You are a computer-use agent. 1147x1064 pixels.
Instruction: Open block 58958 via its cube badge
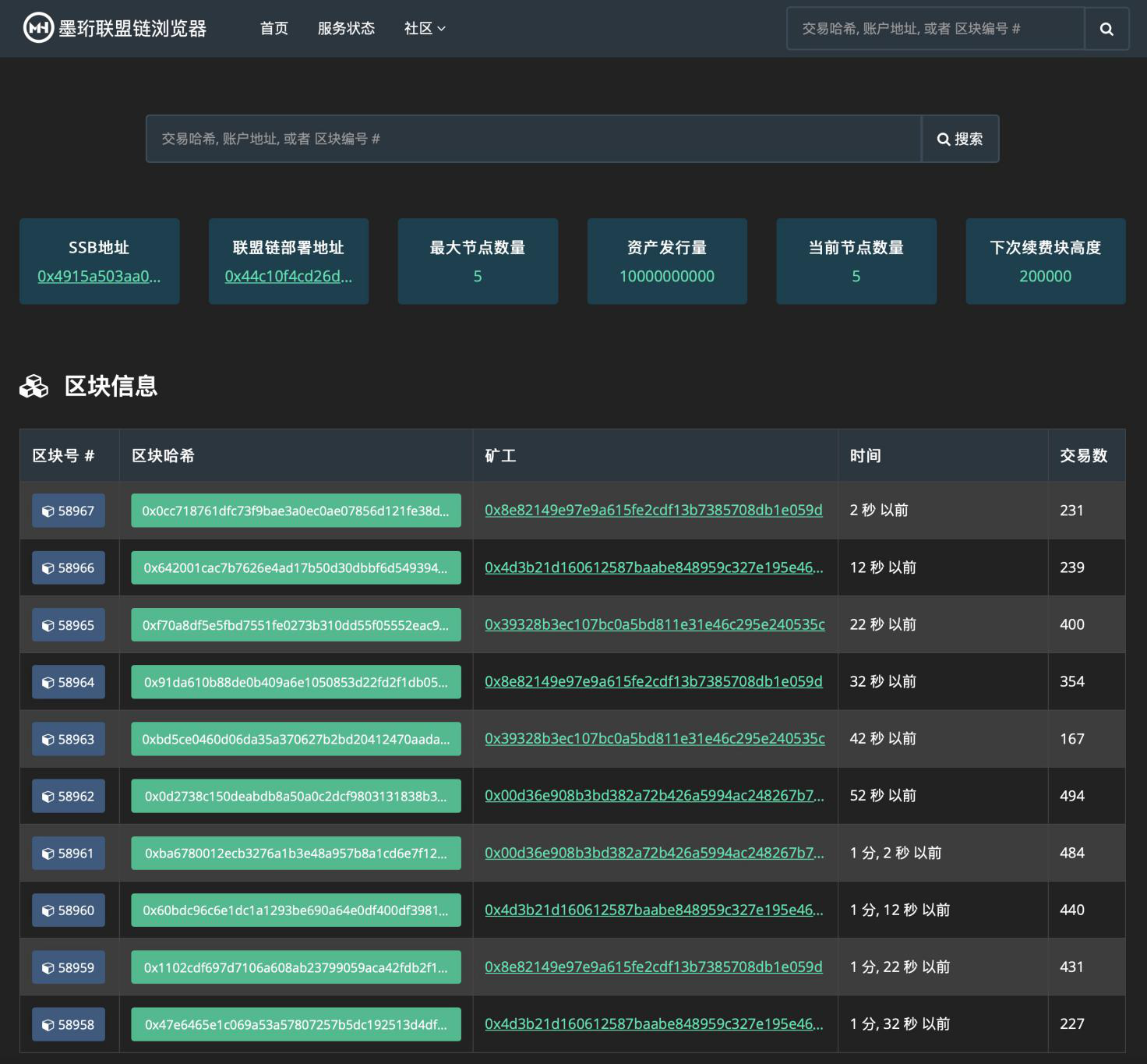(69, 1024)
